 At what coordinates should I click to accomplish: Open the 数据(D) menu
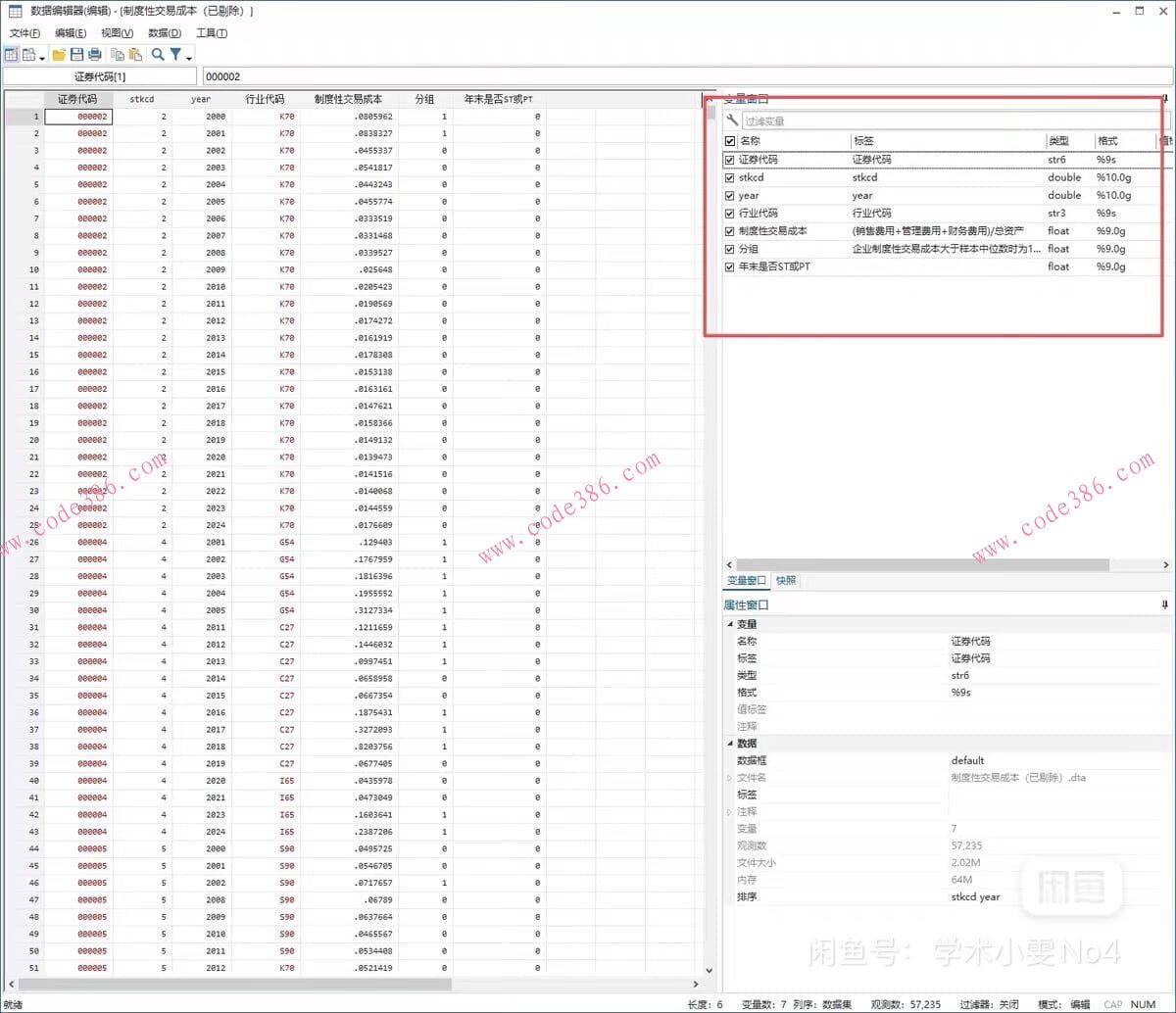pyautogui.click(x=165, y=33)
